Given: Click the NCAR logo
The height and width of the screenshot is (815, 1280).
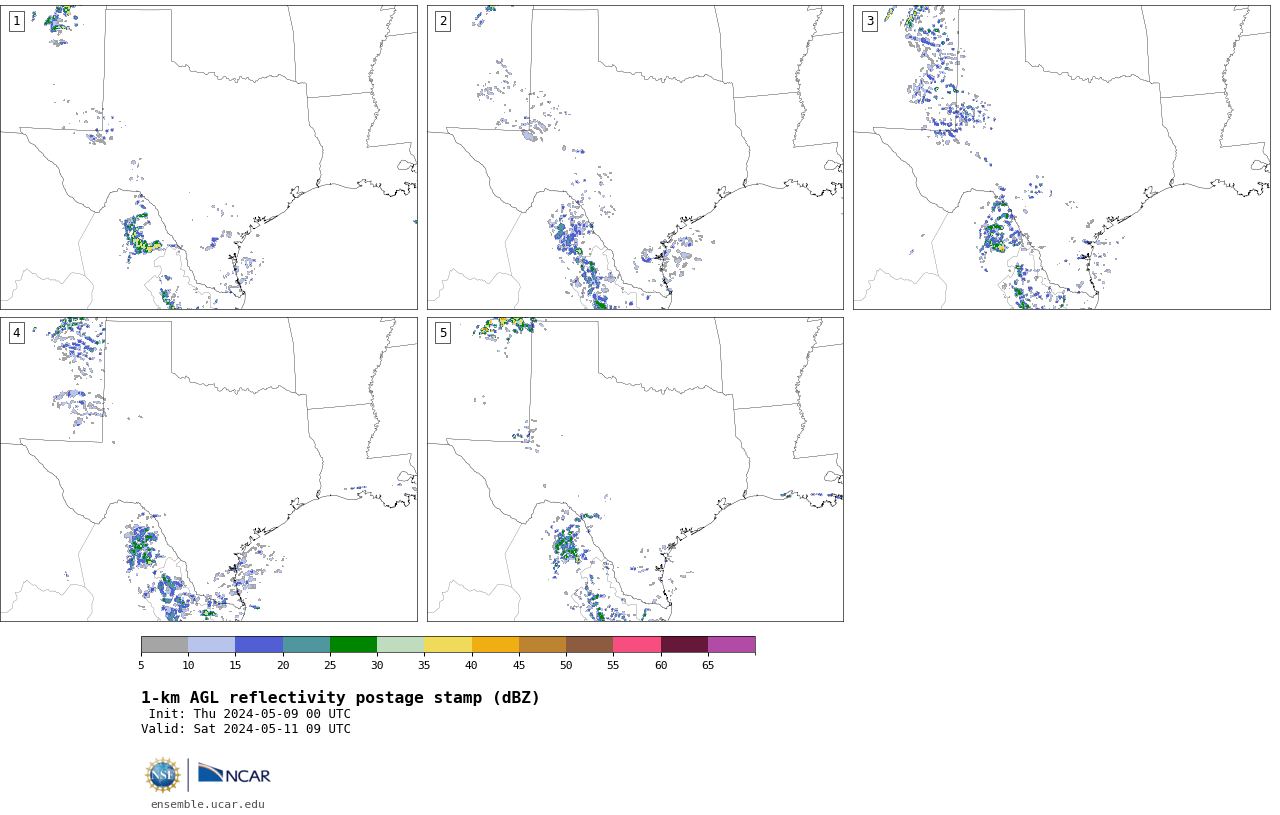Looking at the screenshot, I should point(234,774).
